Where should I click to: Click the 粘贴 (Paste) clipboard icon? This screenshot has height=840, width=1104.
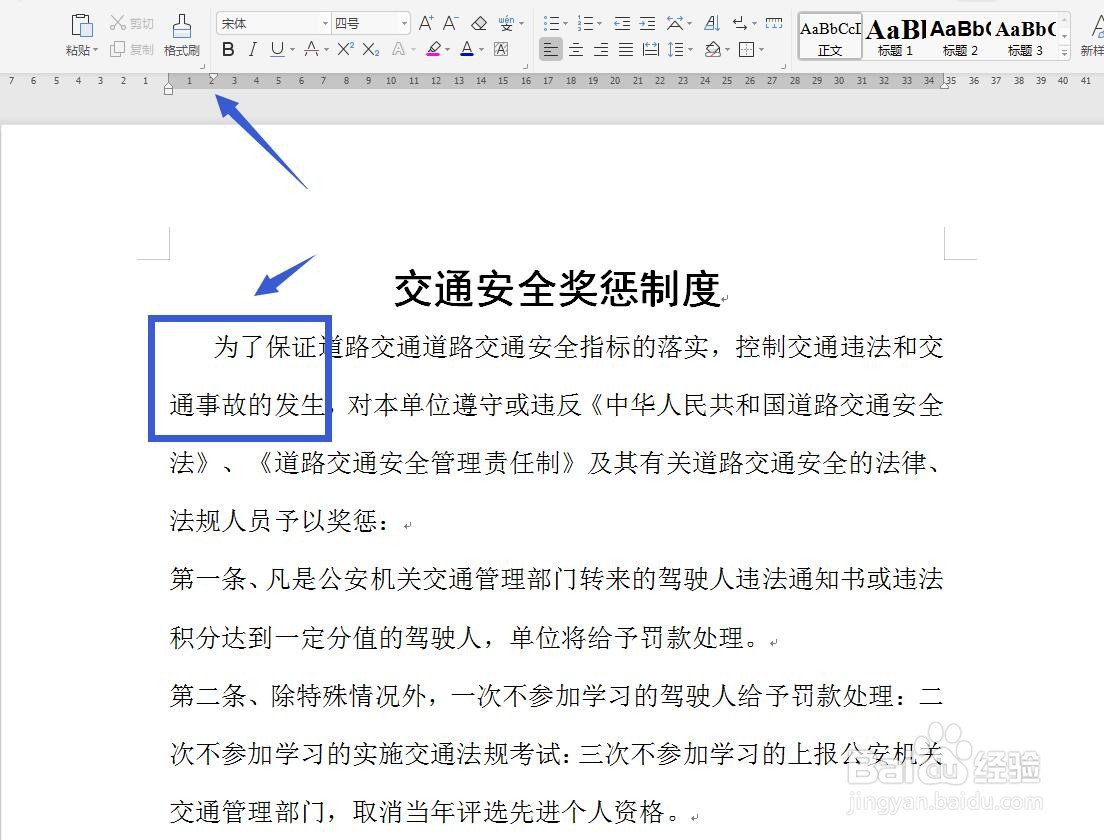tap(82, 26)
